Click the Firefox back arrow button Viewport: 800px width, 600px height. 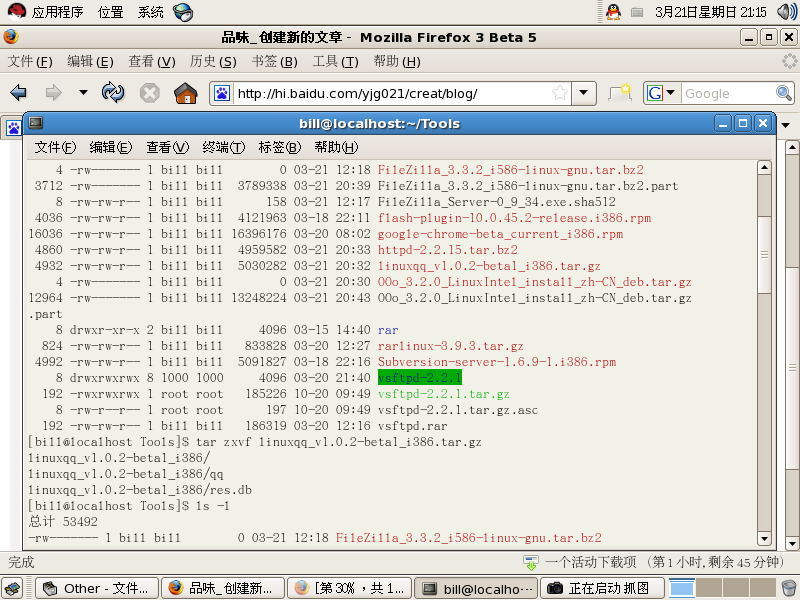click(x=18, y=93)
